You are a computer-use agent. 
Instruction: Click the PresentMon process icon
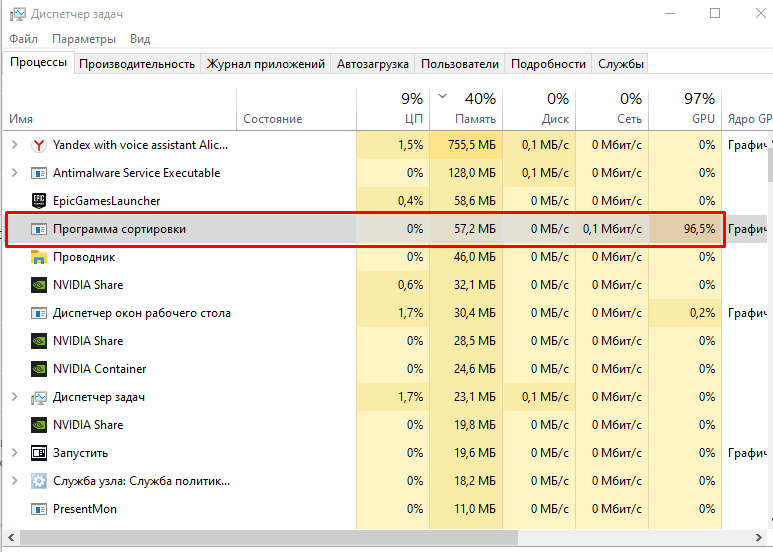(x=38, y=509)
